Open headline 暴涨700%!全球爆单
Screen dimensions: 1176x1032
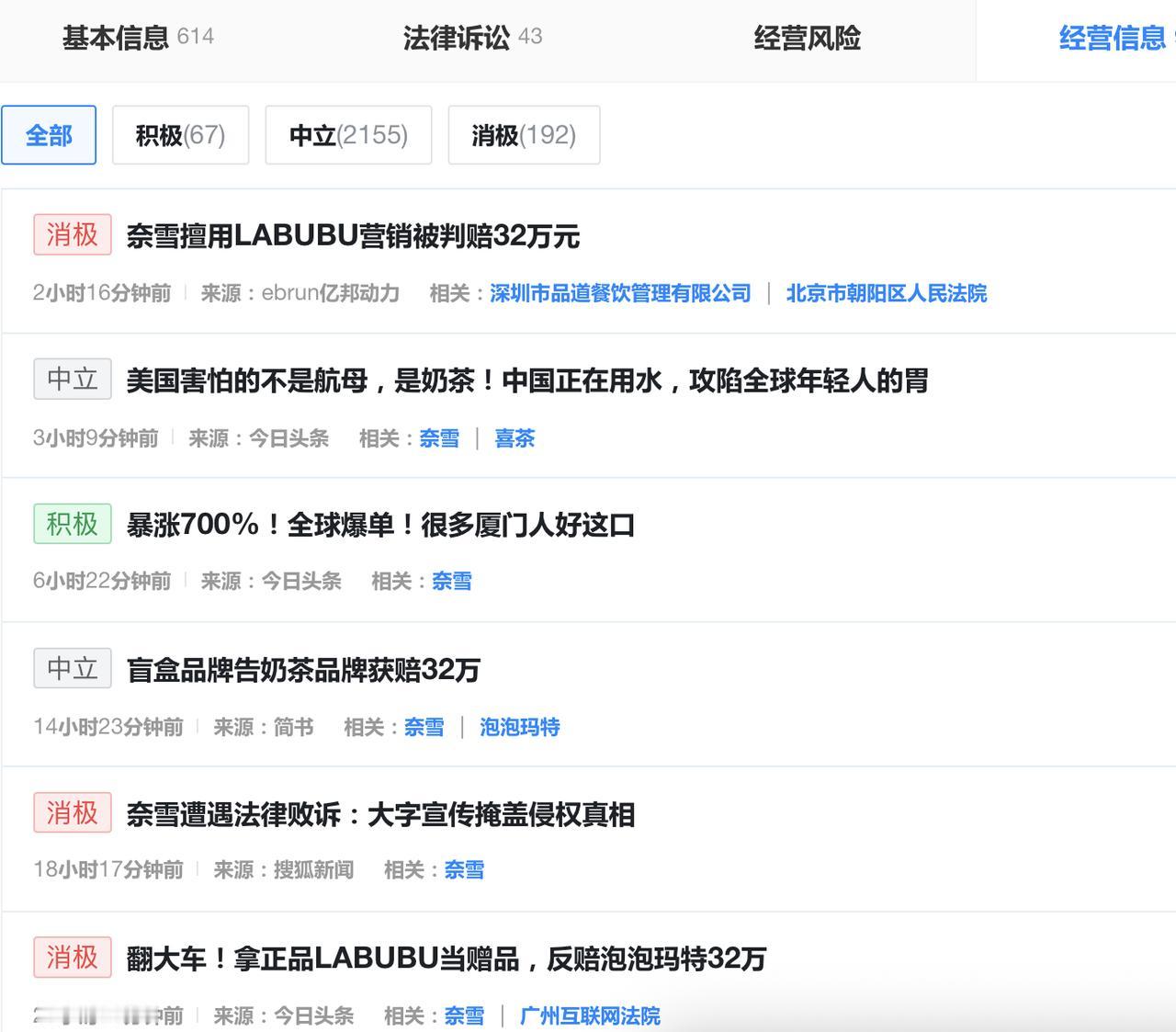pos(380,525)
